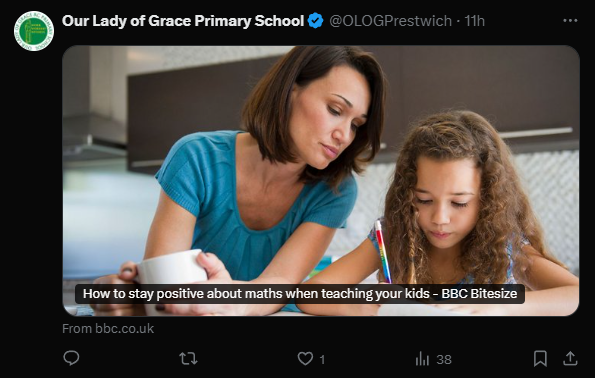The image size is (595, 378).
Task: Click the @OLOGPrestwich handle
Action: (390, 21)
